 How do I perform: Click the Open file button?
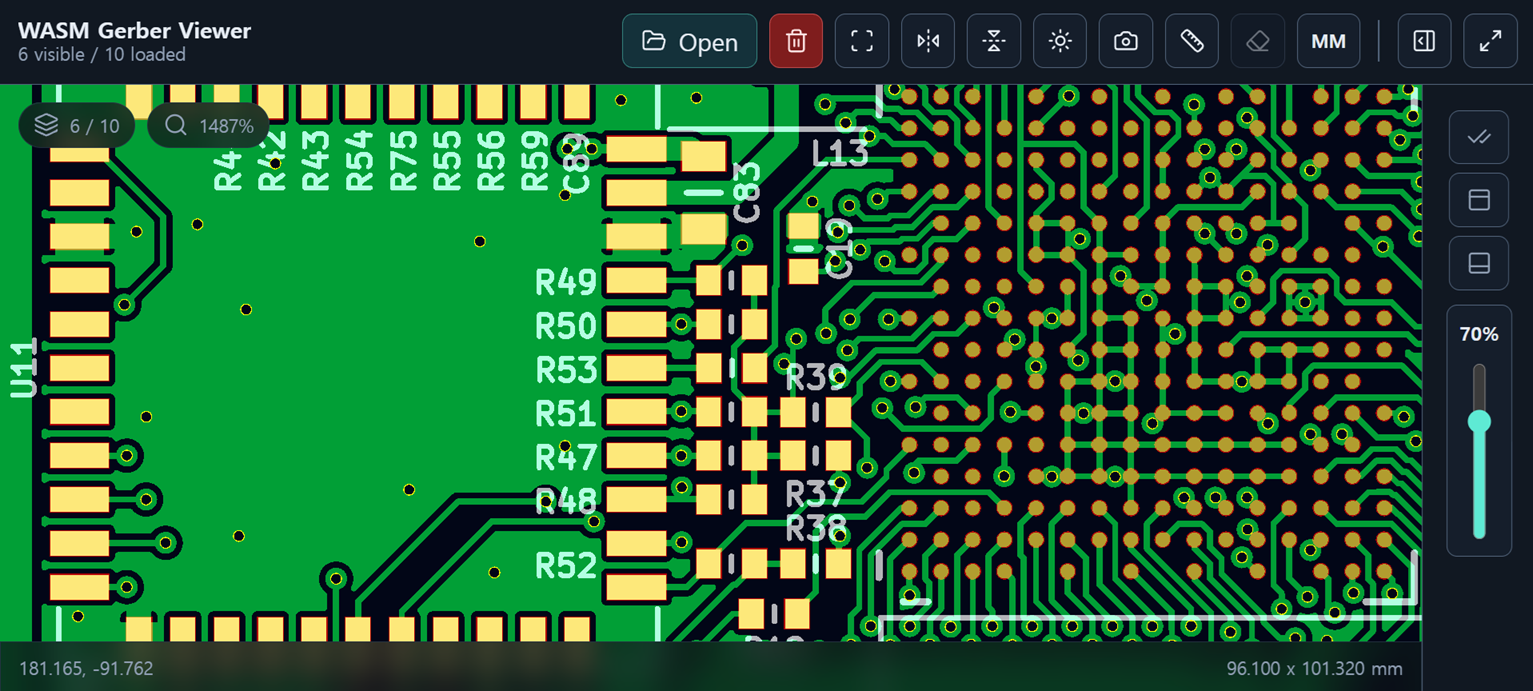689,41
